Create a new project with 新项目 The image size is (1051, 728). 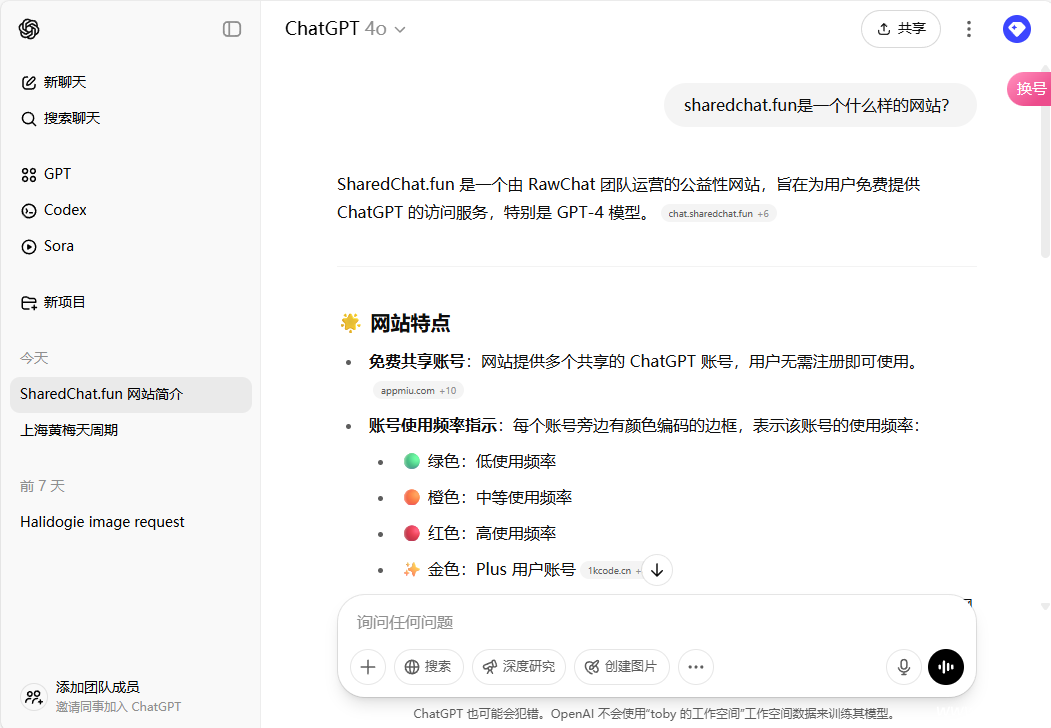tap(64, 302)
